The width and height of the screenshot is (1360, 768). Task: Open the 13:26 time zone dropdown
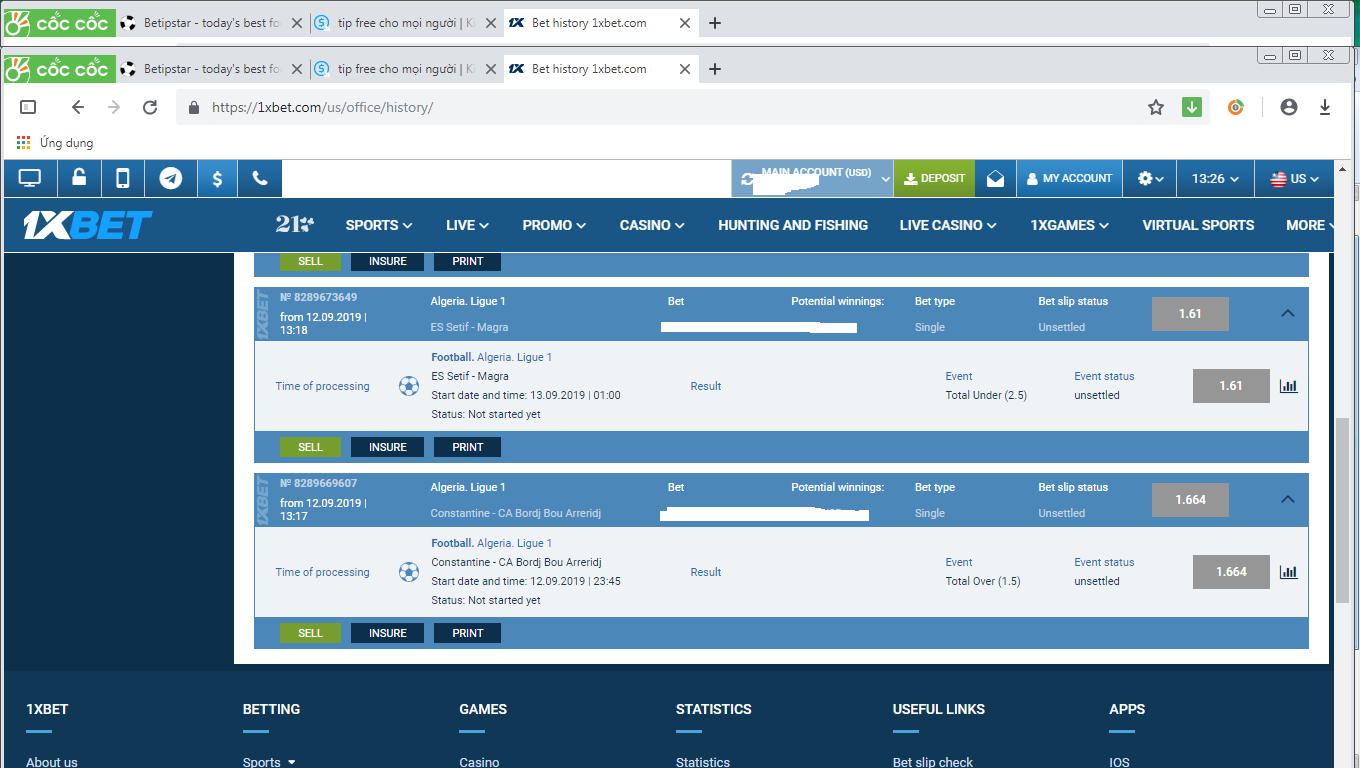(x=1215, y=179)
